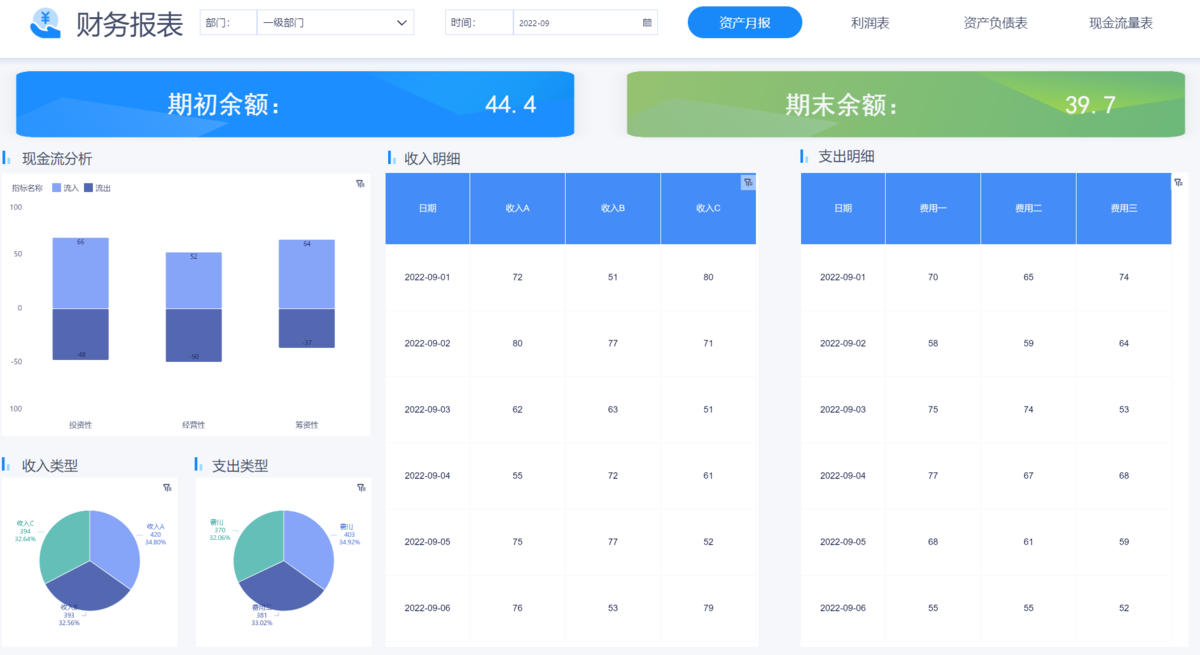This screenshot has height=655, width=1200.
Task: Select the 381 slice in the 支出类型 pie
Action: click(x=281, y=587)
